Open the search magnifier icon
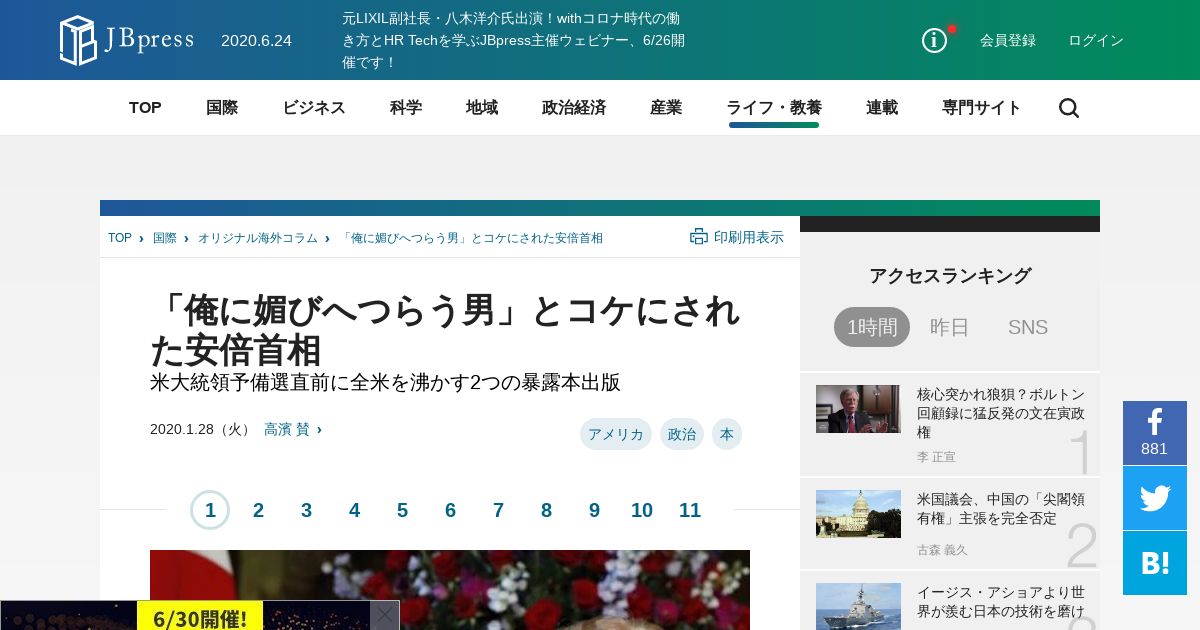The height and width of the screenshot is (630, 1200). [x=1069, y=108]
